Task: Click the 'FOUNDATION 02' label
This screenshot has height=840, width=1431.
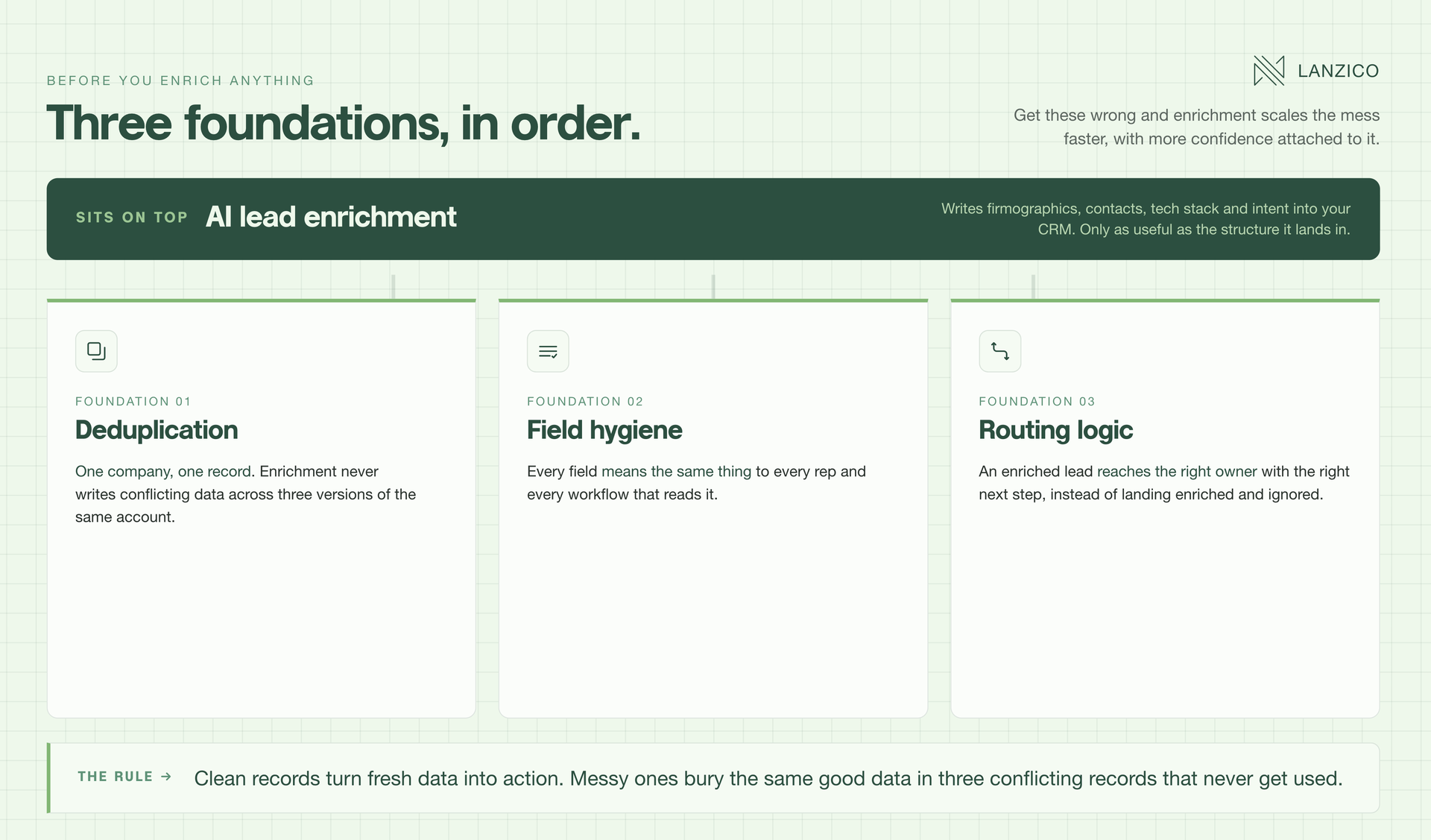Action: tap(585, 401)
